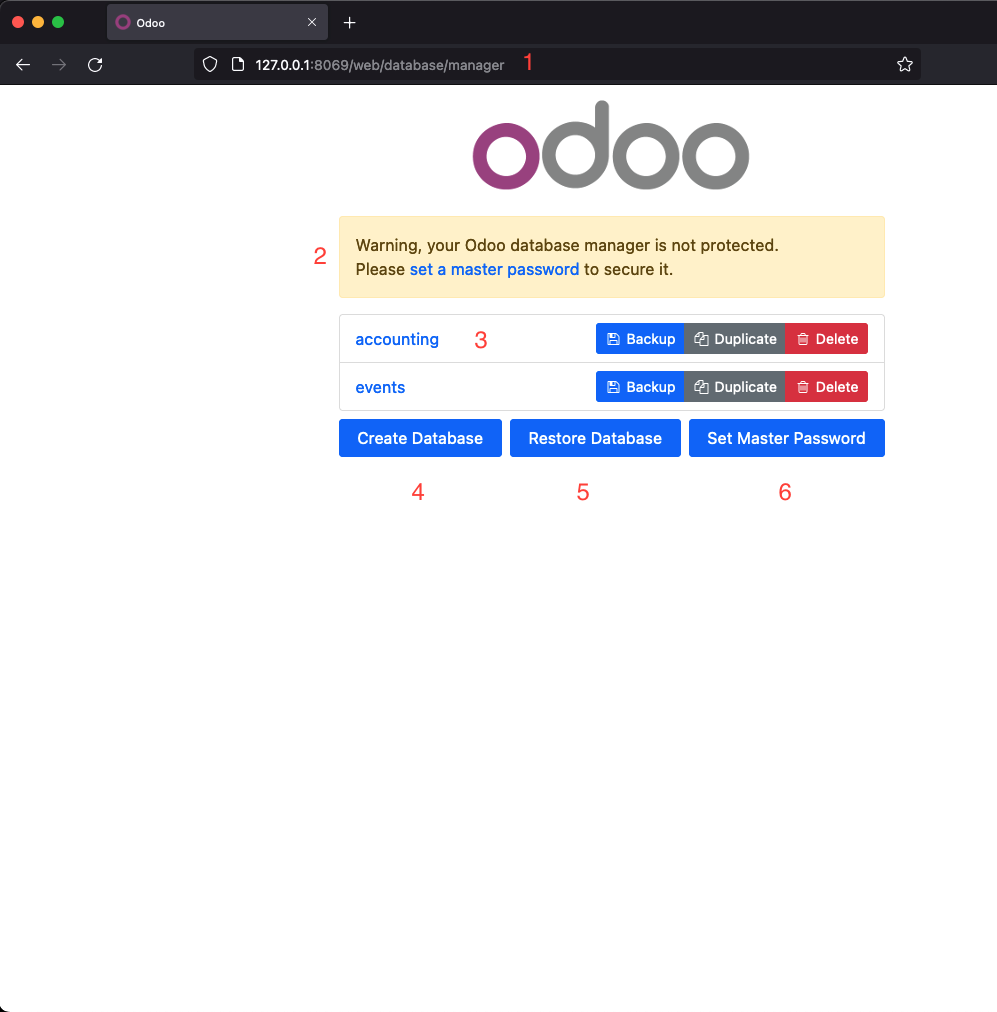Screen dimensions: 997x1012
Task: Backup the accounting database
Action: click(x=640, y=339)
